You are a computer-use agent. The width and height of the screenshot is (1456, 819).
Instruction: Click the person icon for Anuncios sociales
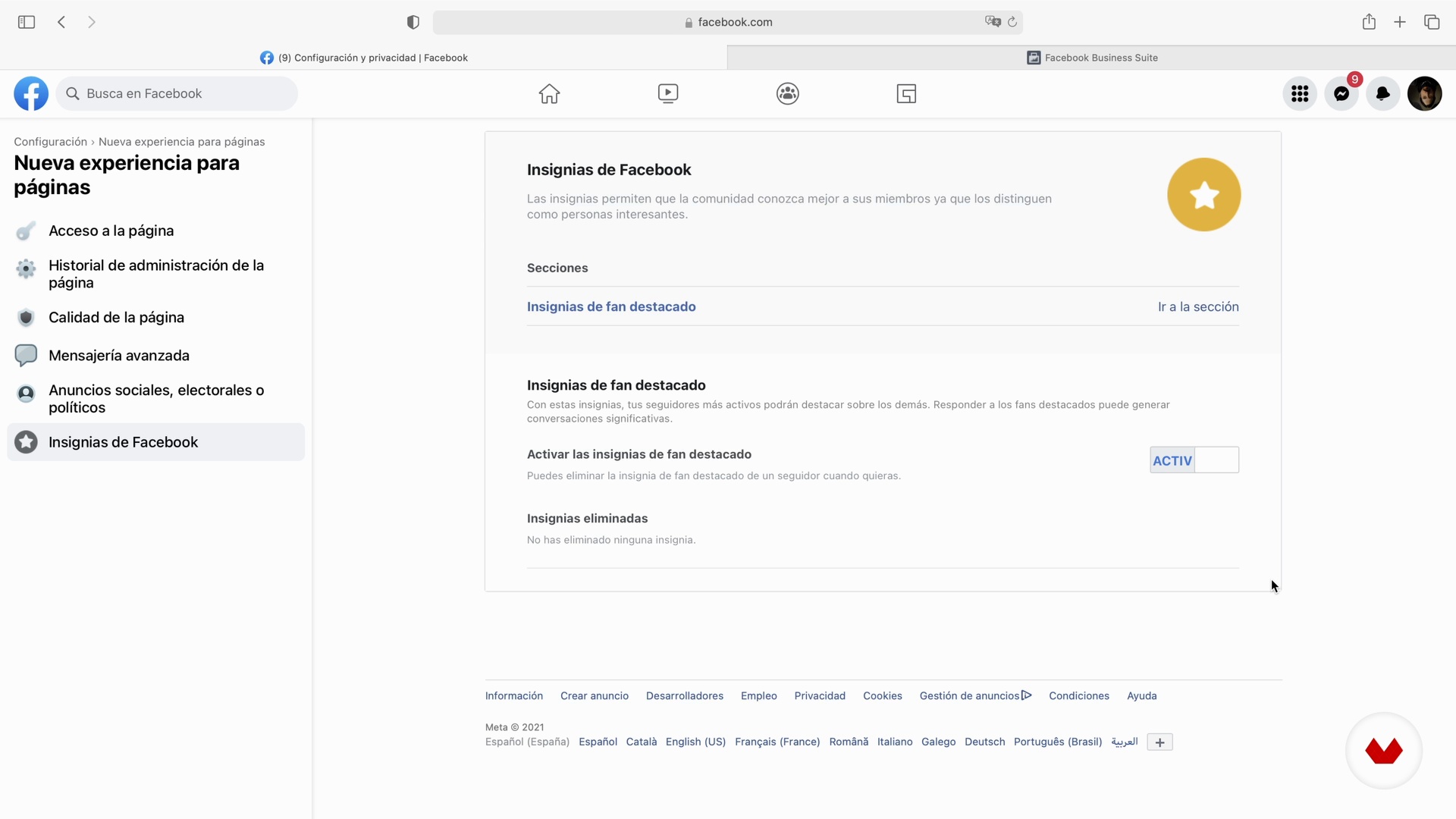(26, 394)
